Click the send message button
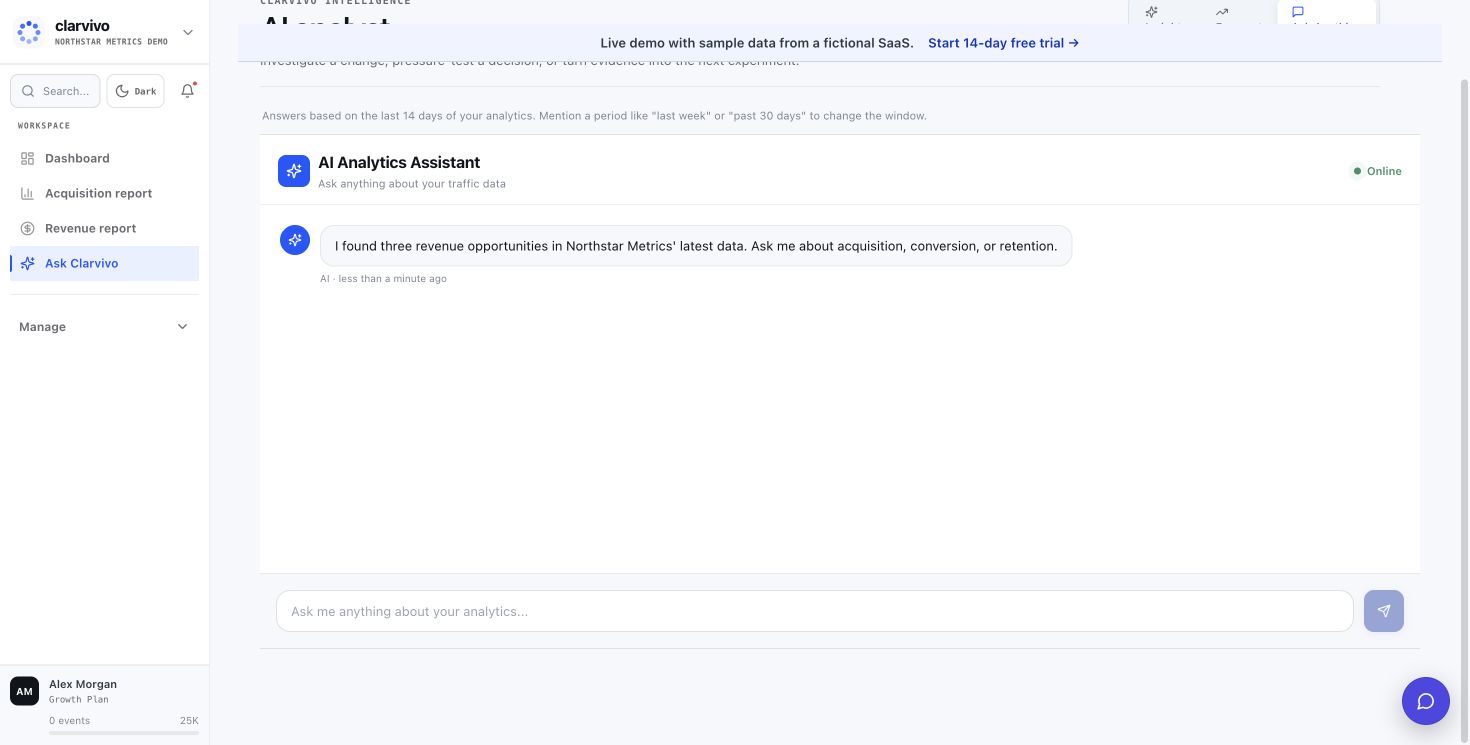 (x=1384, y=611)
